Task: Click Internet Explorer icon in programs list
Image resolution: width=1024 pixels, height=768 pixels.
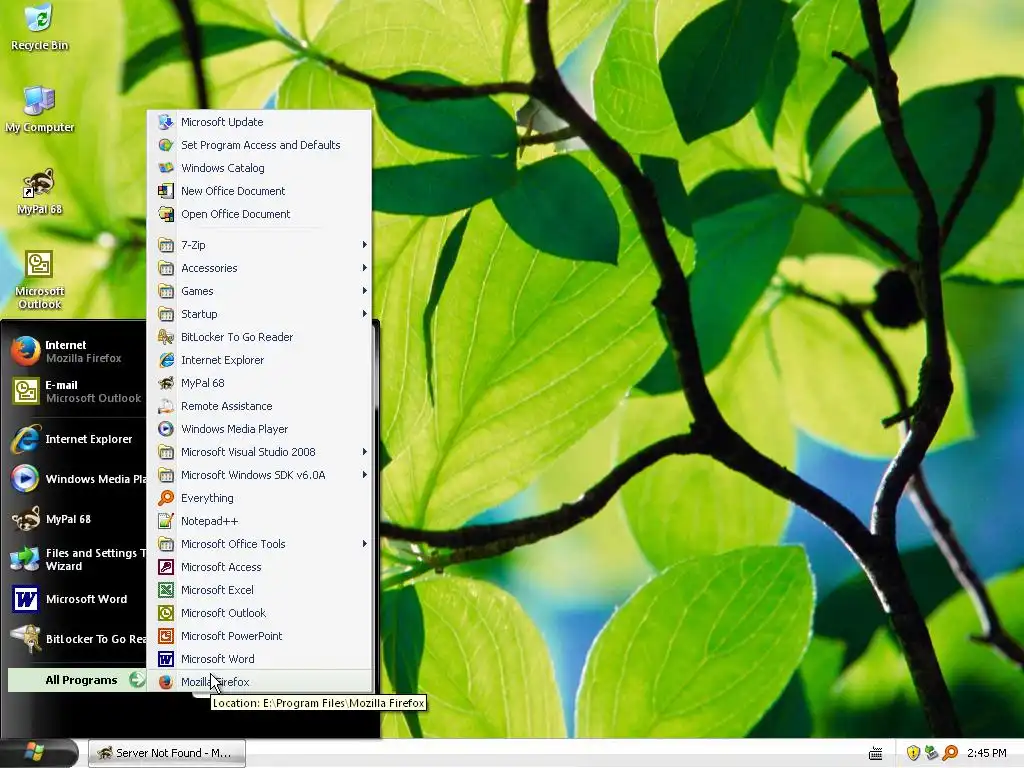Action: [x=166, y=360]
